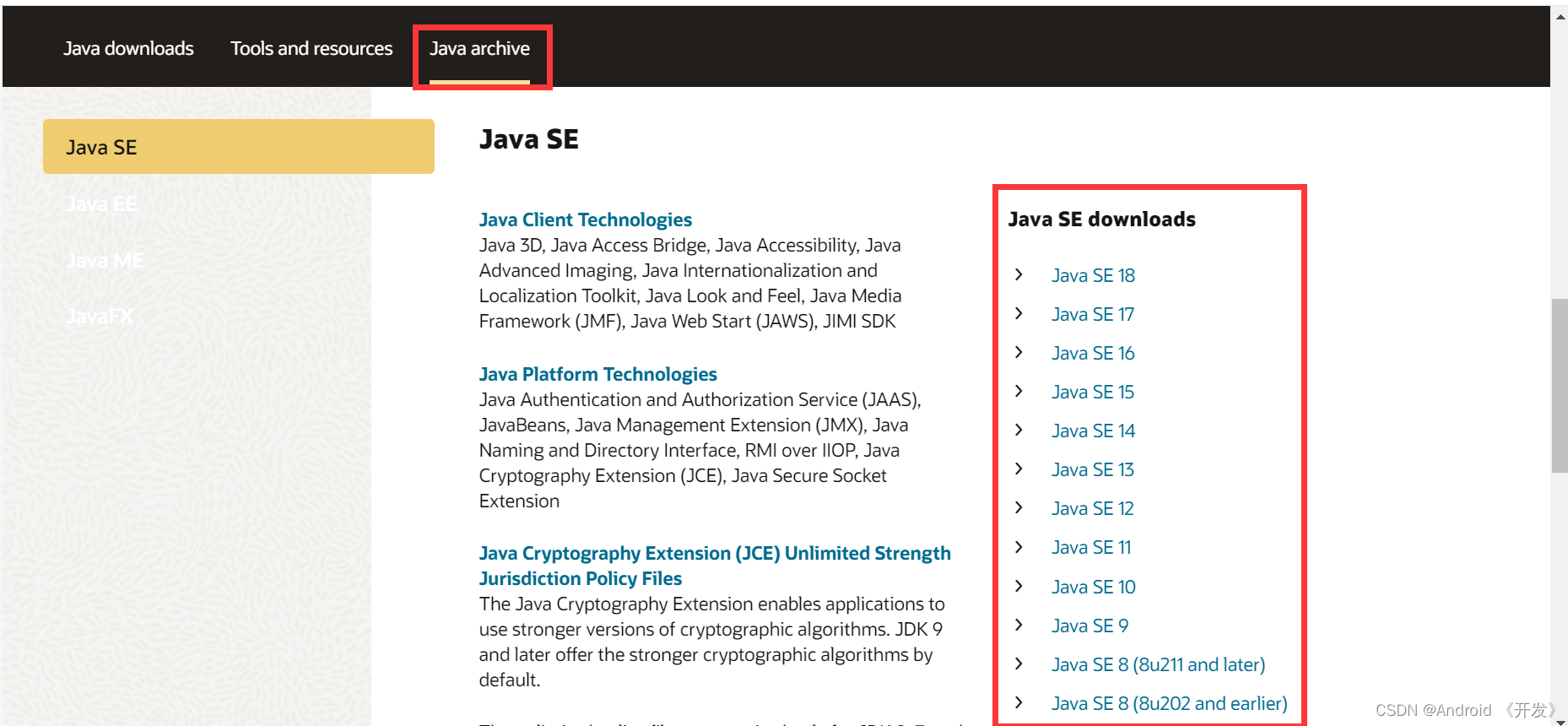Click the Java SE page heading
The height and width of the screenshot is (726, 1568).
(529, 139)
